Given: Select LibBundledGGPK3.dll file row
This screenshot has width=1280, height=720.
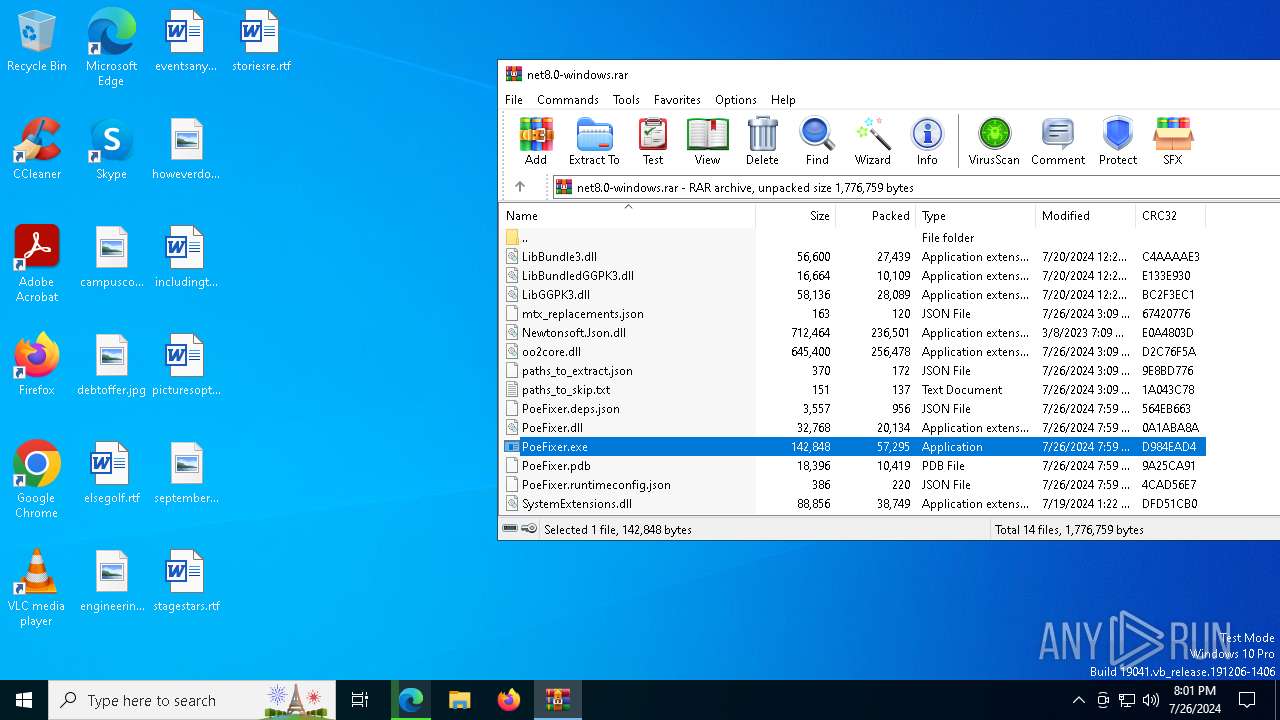Looking at the screenshot, I should [853, 276].
